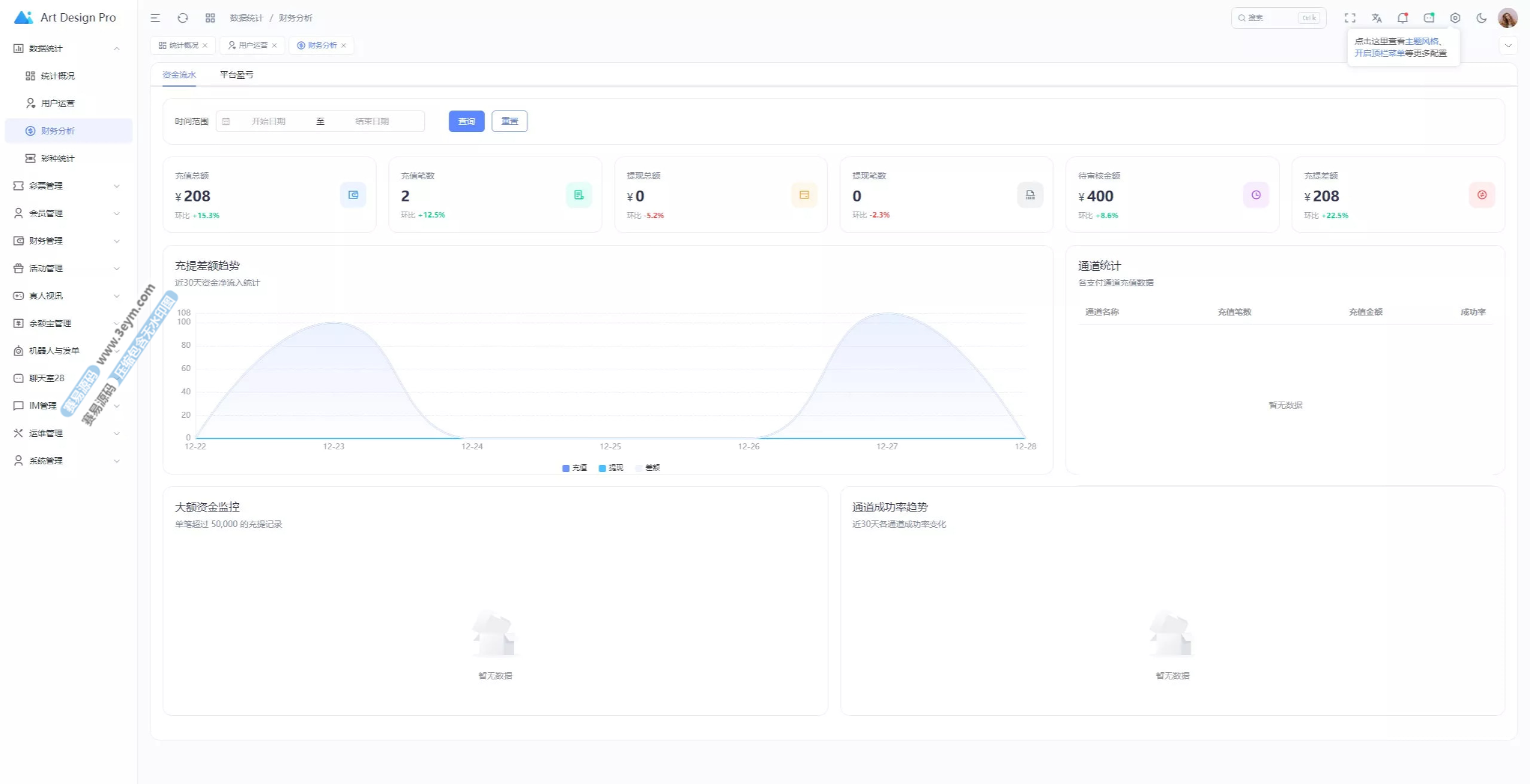Open the tab bar dropdown chevron
Screen dimensions: 1530x784
pyautogui.click(x=1508, y=45)
